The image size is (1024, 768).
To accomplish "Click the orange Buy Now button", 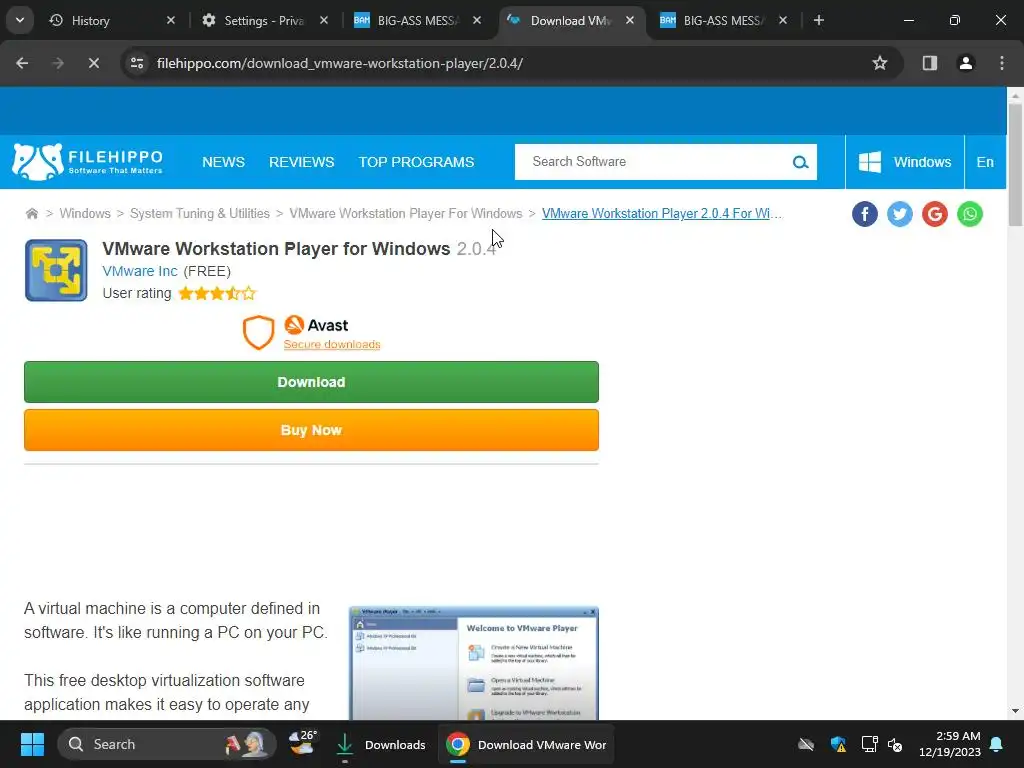I will tap(312, 430).
